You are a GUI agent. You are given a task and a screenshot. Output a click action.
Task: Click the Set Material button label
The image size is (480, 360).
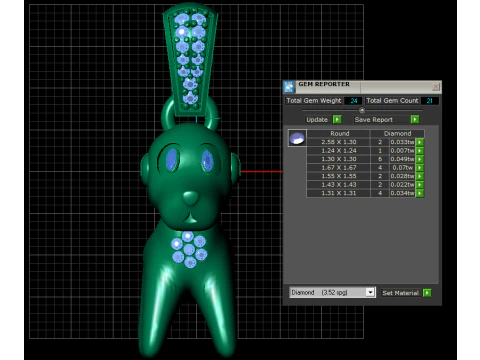400,293
